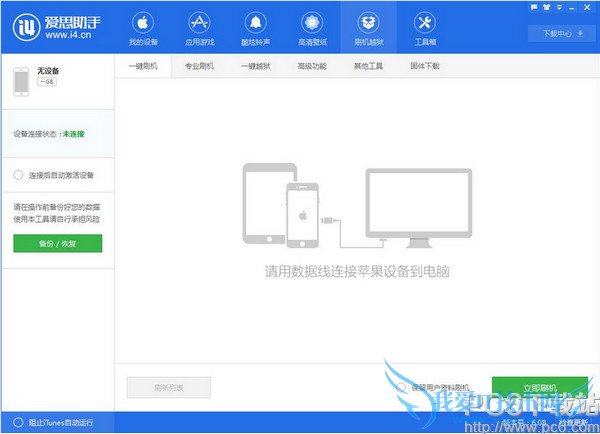The height and width of the screenshot is (434, 600).
Task: Click the 版本号 6.08 version text
Action: tap(525, 423)
